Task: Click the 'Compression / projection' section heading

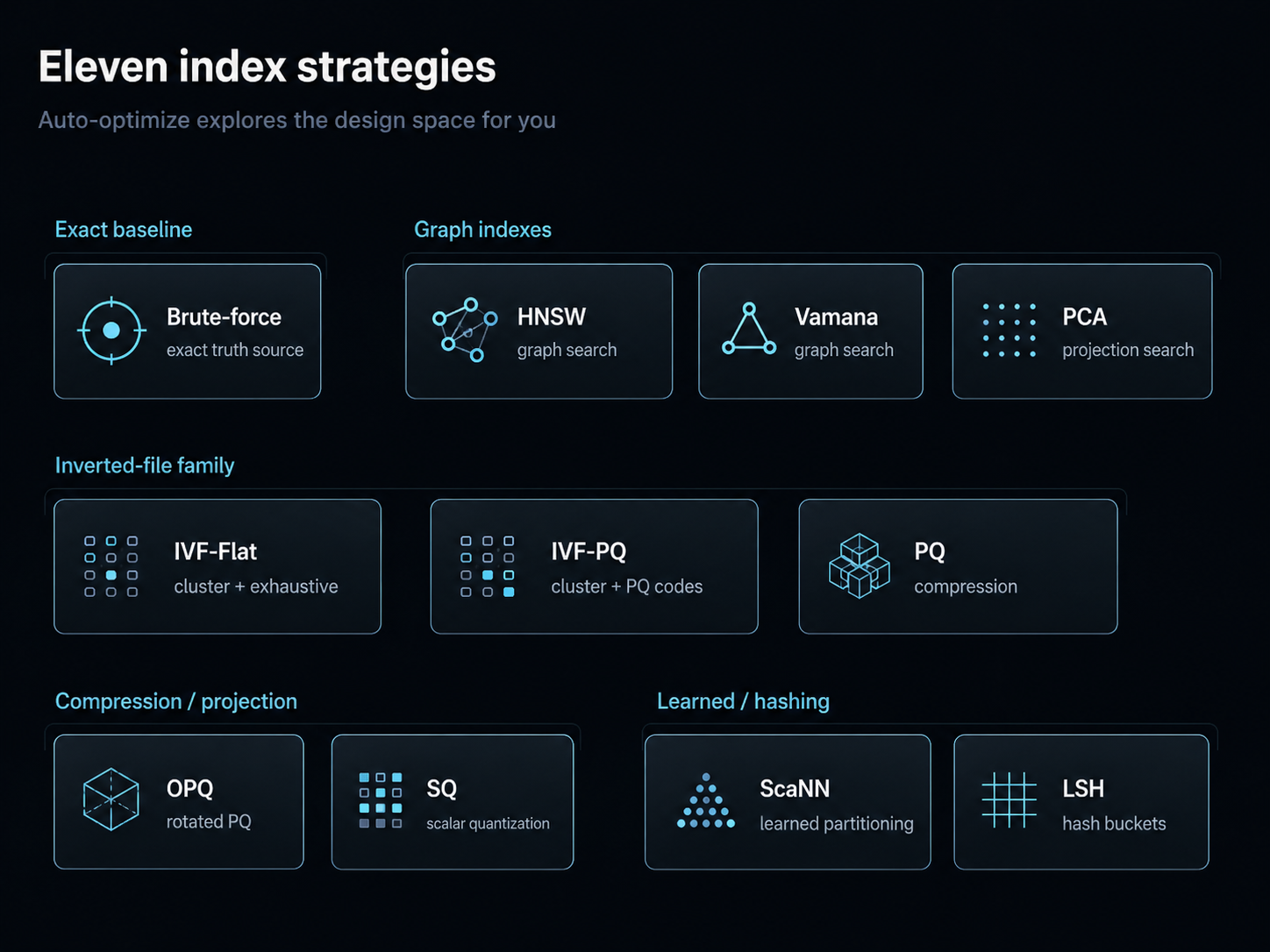Action: click(x=176, y=701)
